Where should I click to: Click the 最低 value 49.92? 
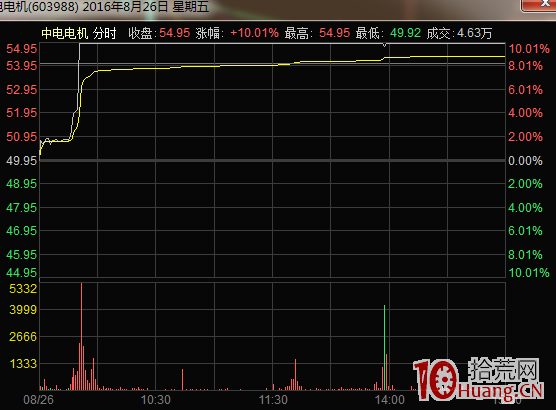tap(405, 33)
